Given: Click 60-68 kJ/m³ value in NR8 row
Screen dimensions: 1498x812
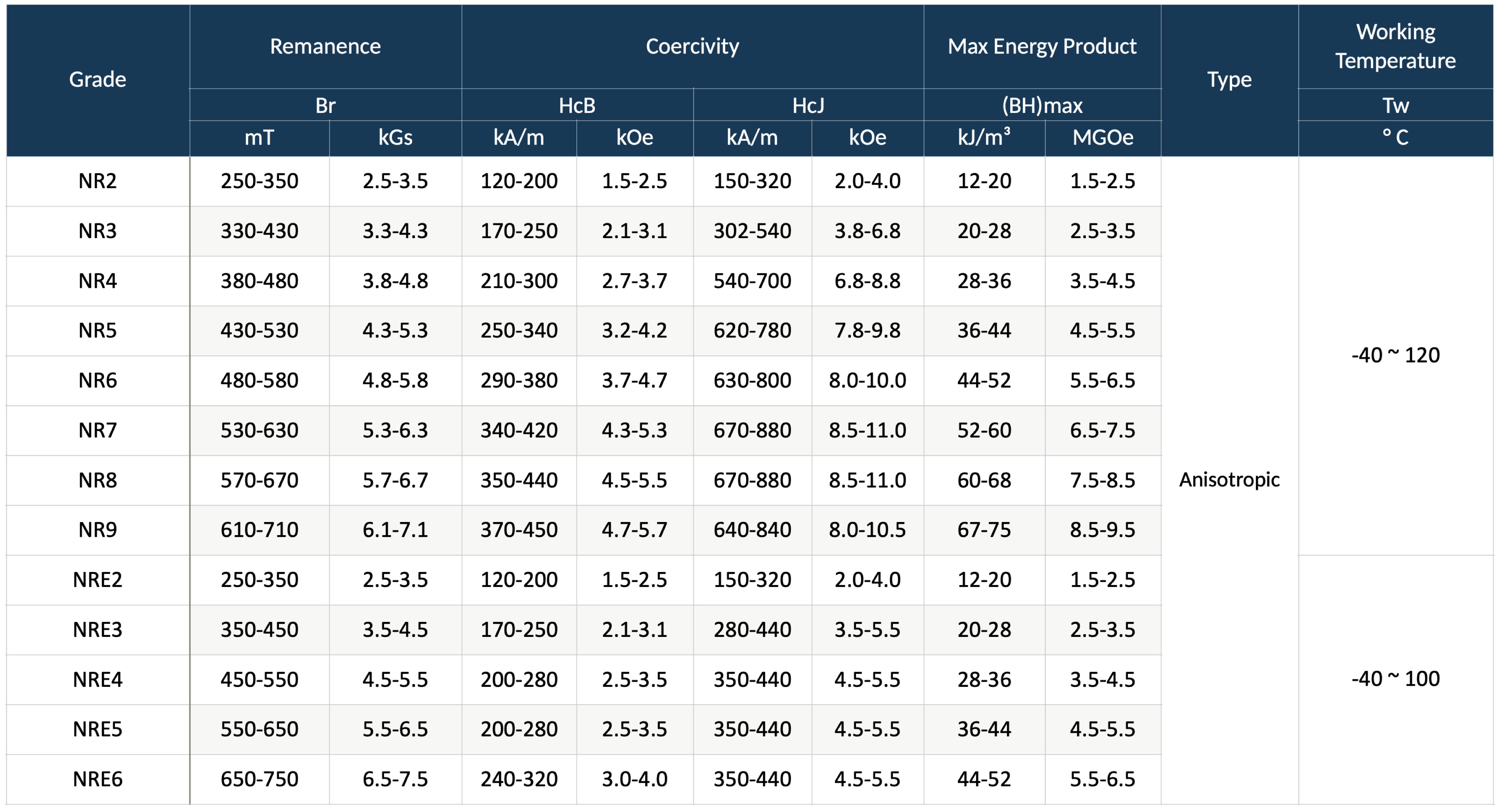Looking at the screenshot, I should pyautogui.click(x=984, y=481).
